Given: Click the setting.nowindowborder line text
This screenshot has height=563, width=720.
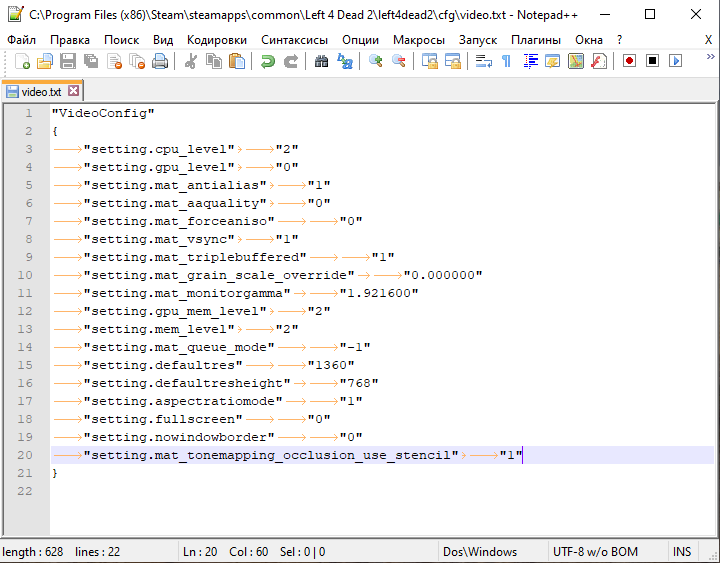Looking at the screenshot, I should 179,437.
